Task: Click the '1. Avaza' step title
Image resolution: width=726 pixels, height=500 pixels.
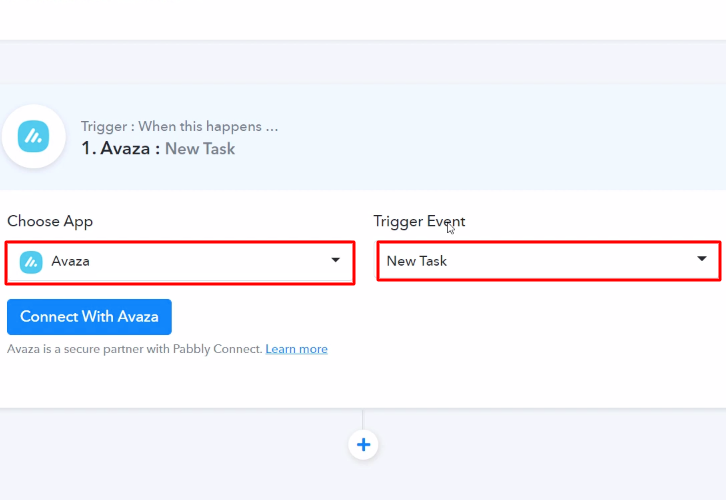Action: point(116,149)
